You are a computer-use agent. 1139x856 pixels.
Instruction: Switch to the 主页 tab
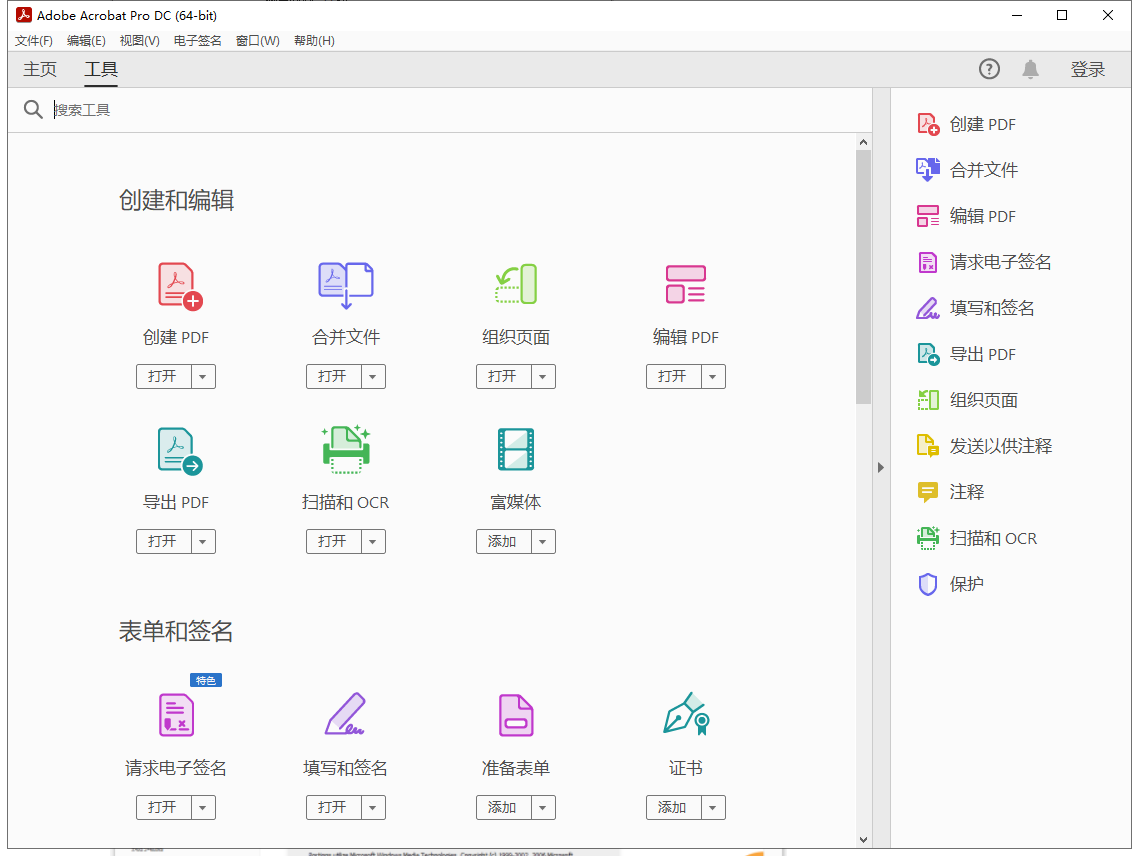point(39,69)
